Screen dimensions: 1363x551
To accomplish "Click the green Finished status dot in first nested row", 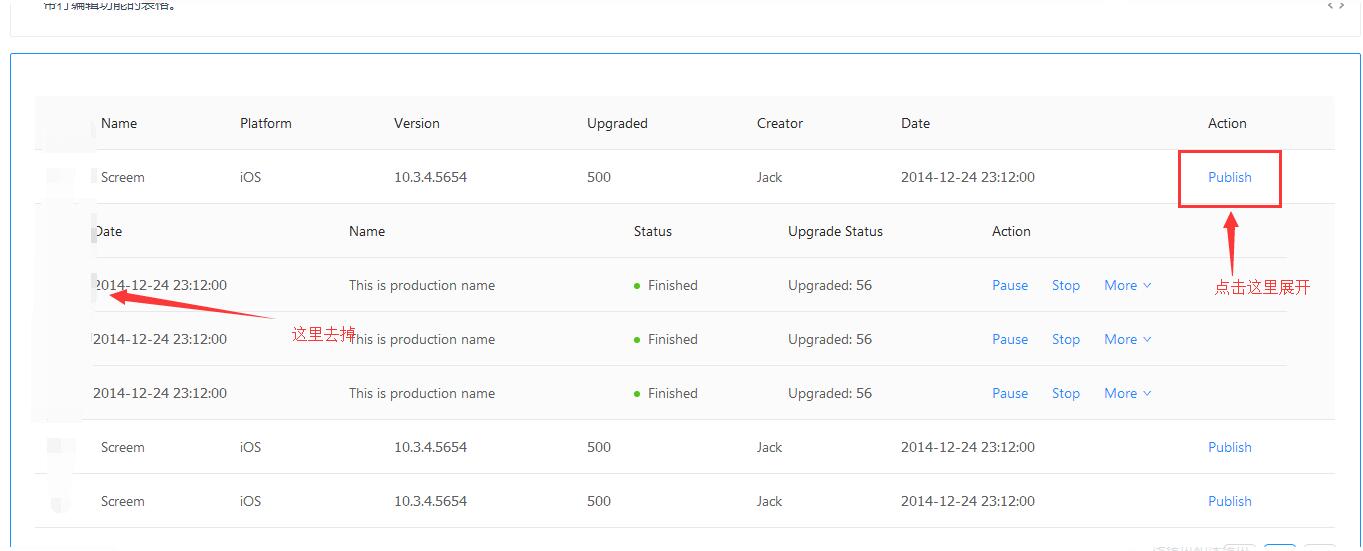I will coord(637,286).
